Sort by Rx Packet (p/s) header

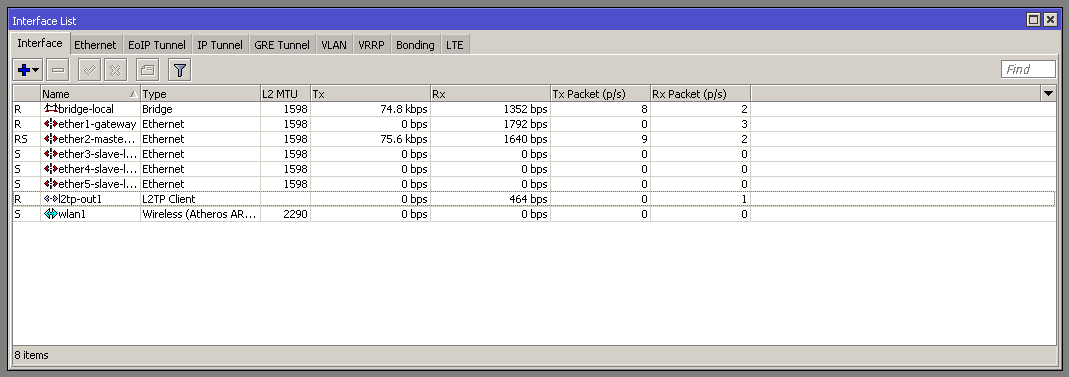click(700, 94)
